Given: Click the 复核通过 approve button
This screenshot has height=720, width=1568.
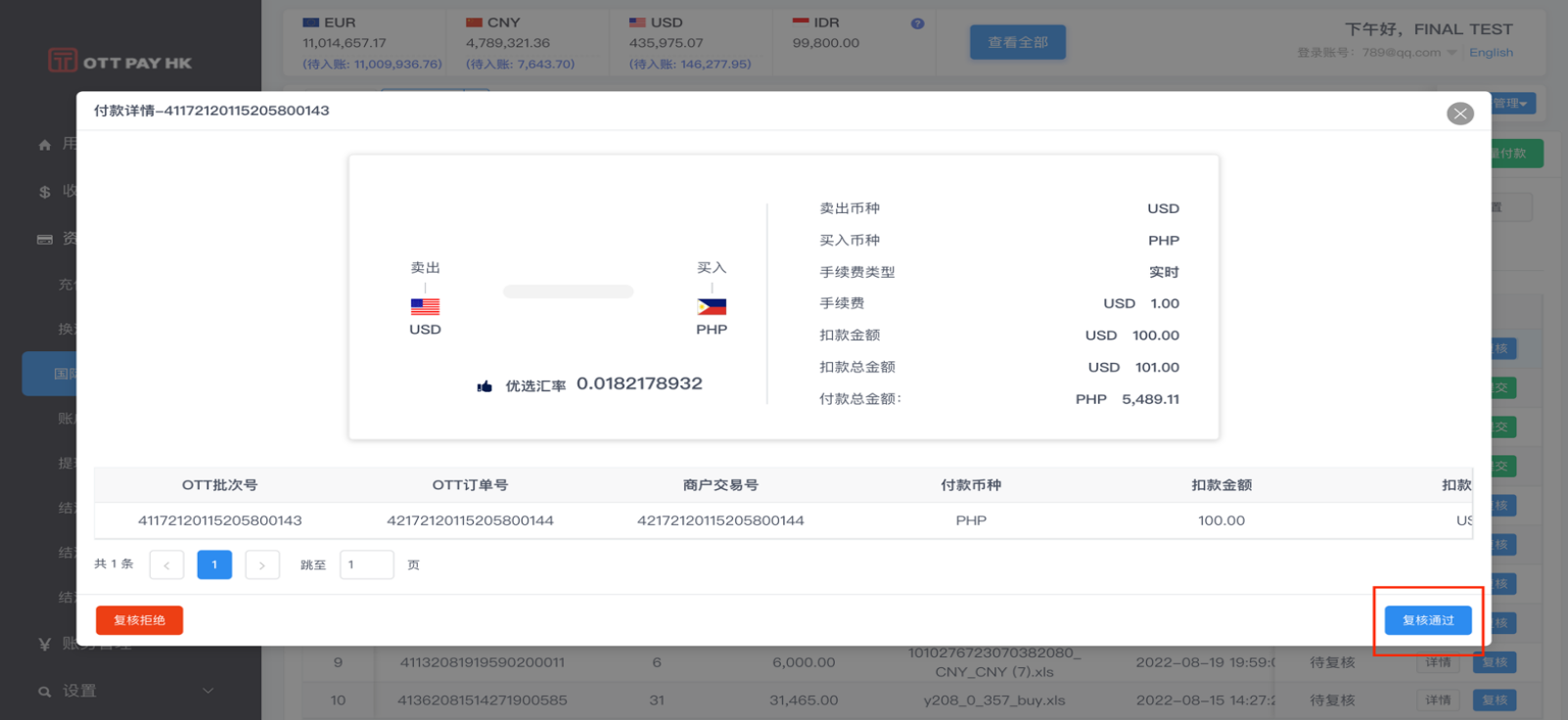Looking at the screenshot, I should (x=1428, y=620).
